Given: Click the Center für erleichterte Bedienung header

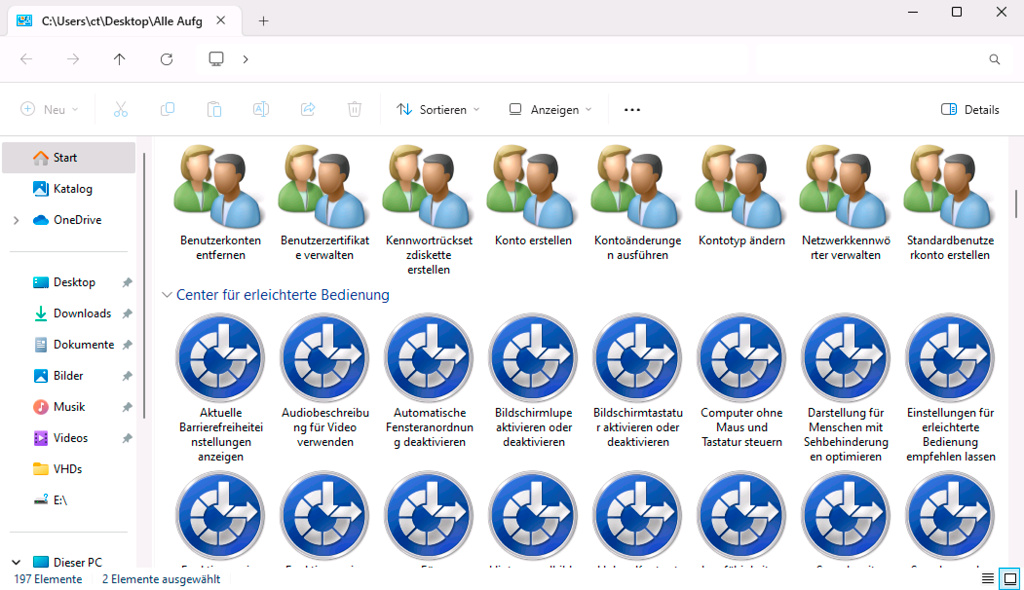Looking at the screenshot, I should pyautogui.click(x=282, y=295).
